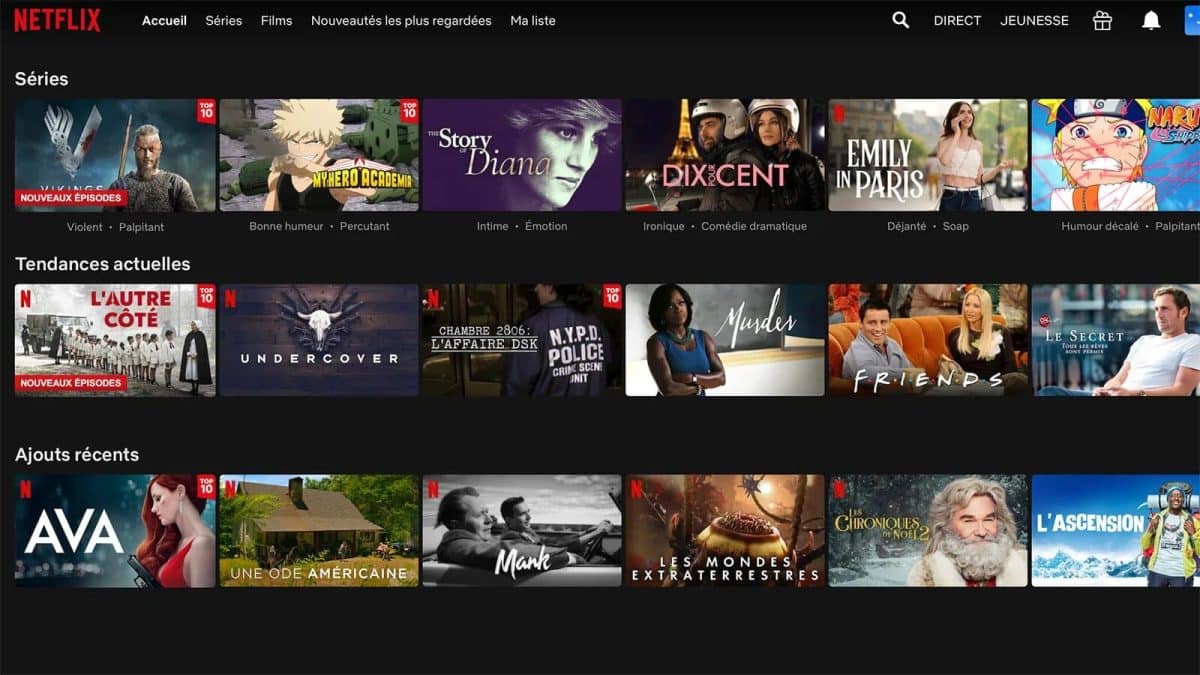This screenshot has height=675, width=1200.
Task: Open the JEUNESSE section
Action: pos(1034,20)
